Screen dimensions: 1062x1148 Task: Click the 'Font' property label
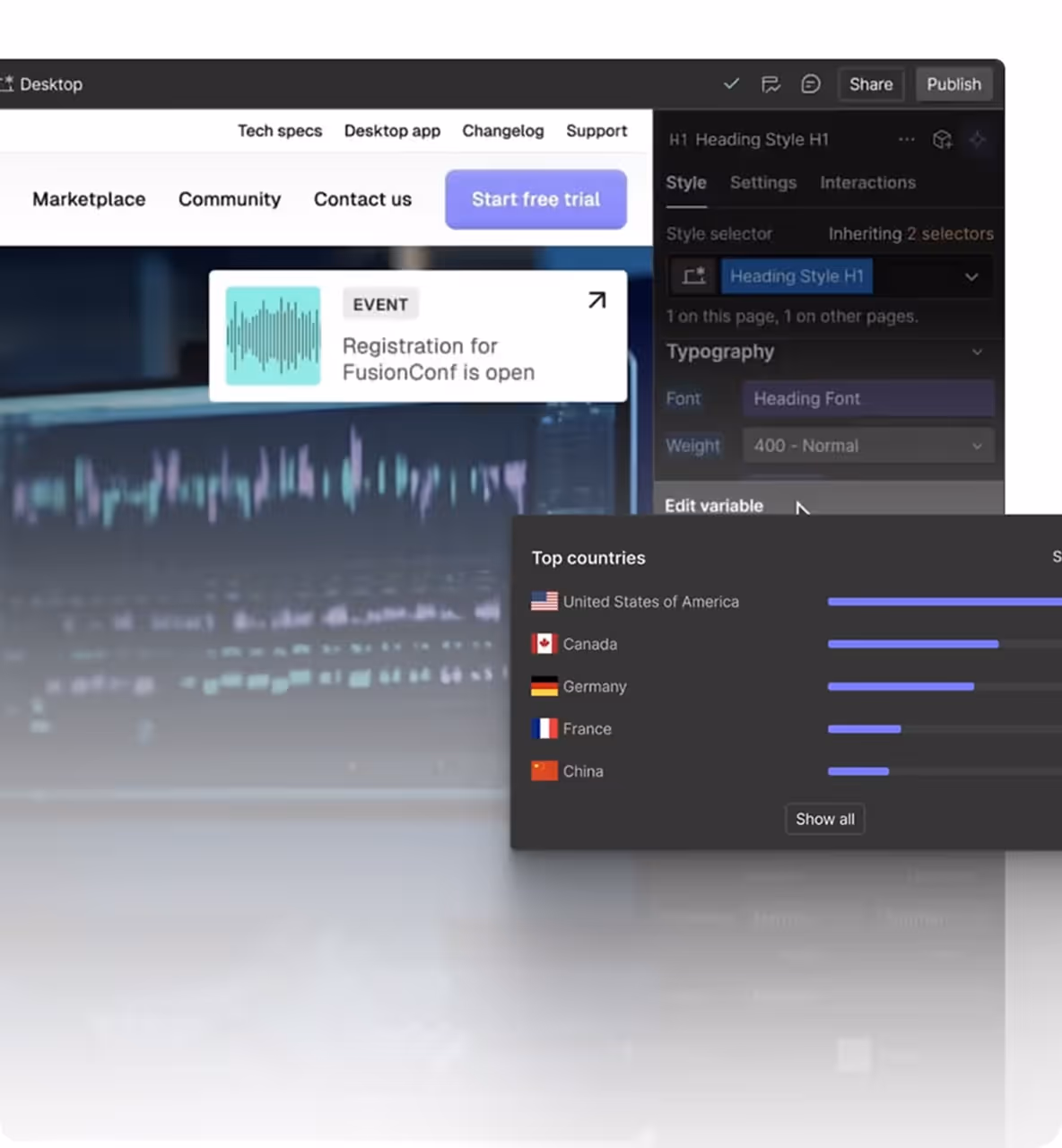point(683,398)
